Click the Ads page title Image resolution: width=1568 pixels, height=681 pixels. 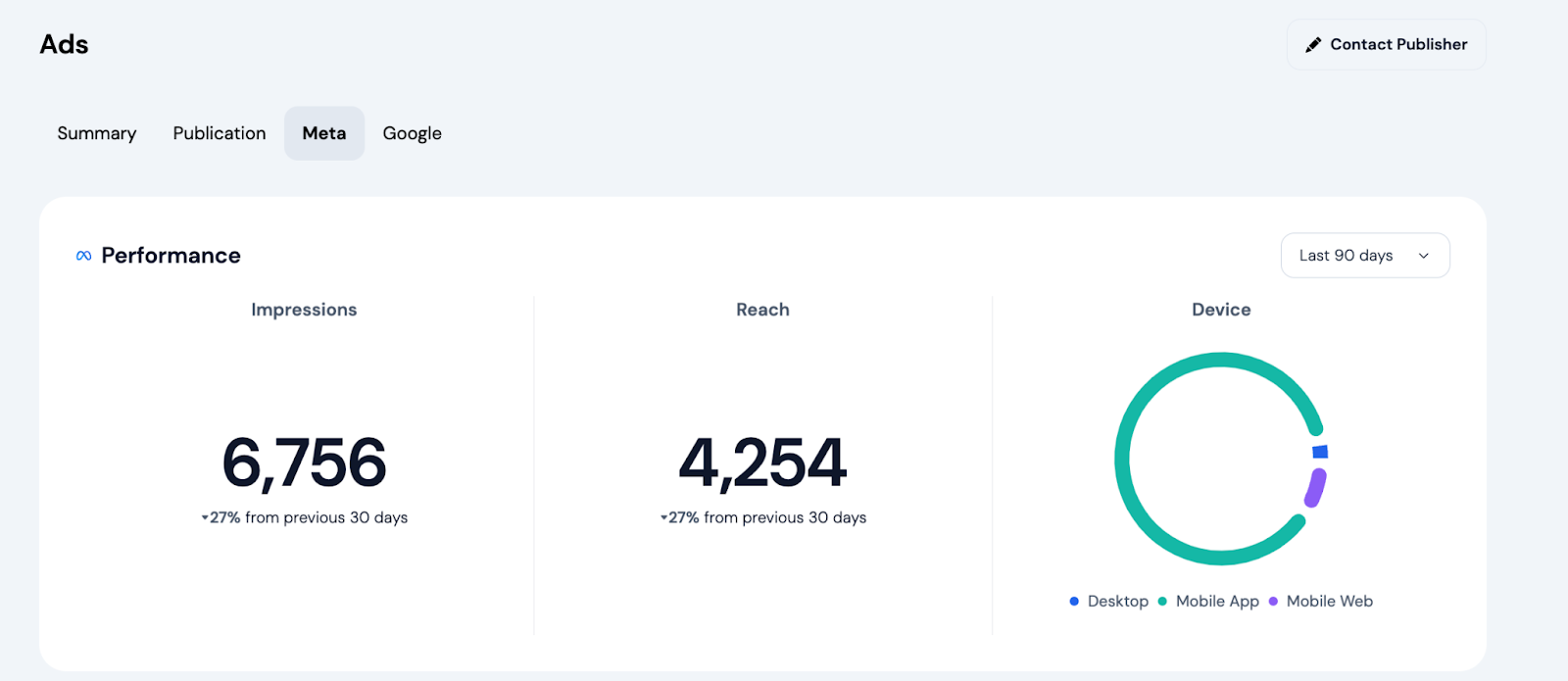tap(64, 44)
